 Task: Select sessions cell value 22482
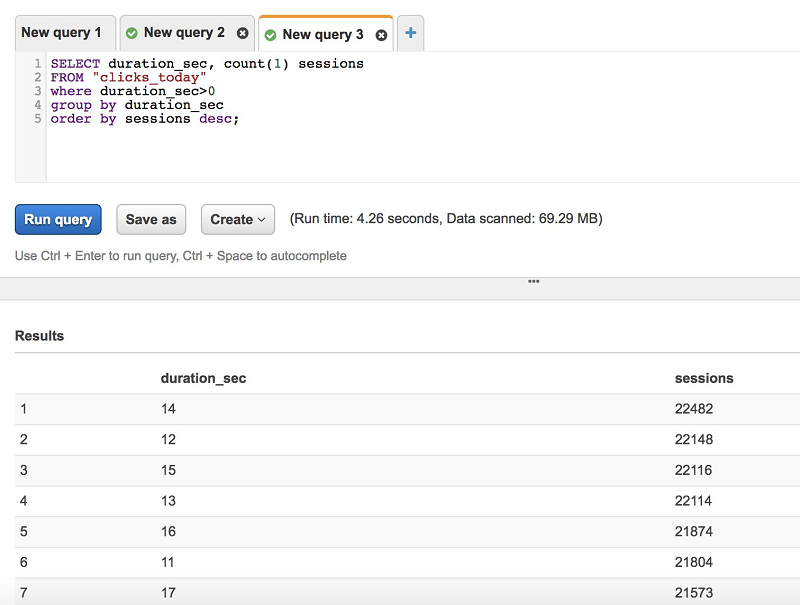click(694, 409)
